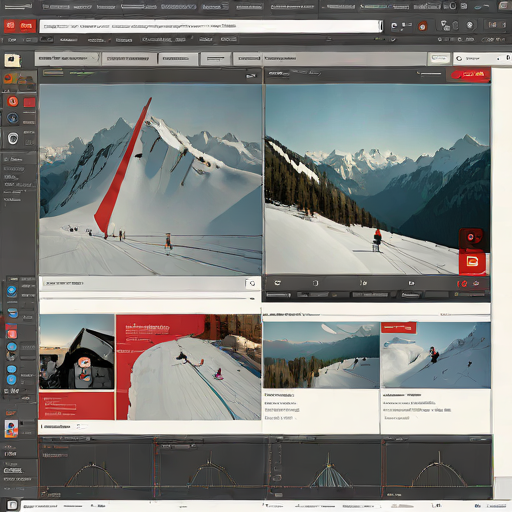This screenshot has width=512, height=512.
Task: Click the light gray button left of the search box
Action: [439, 58]
